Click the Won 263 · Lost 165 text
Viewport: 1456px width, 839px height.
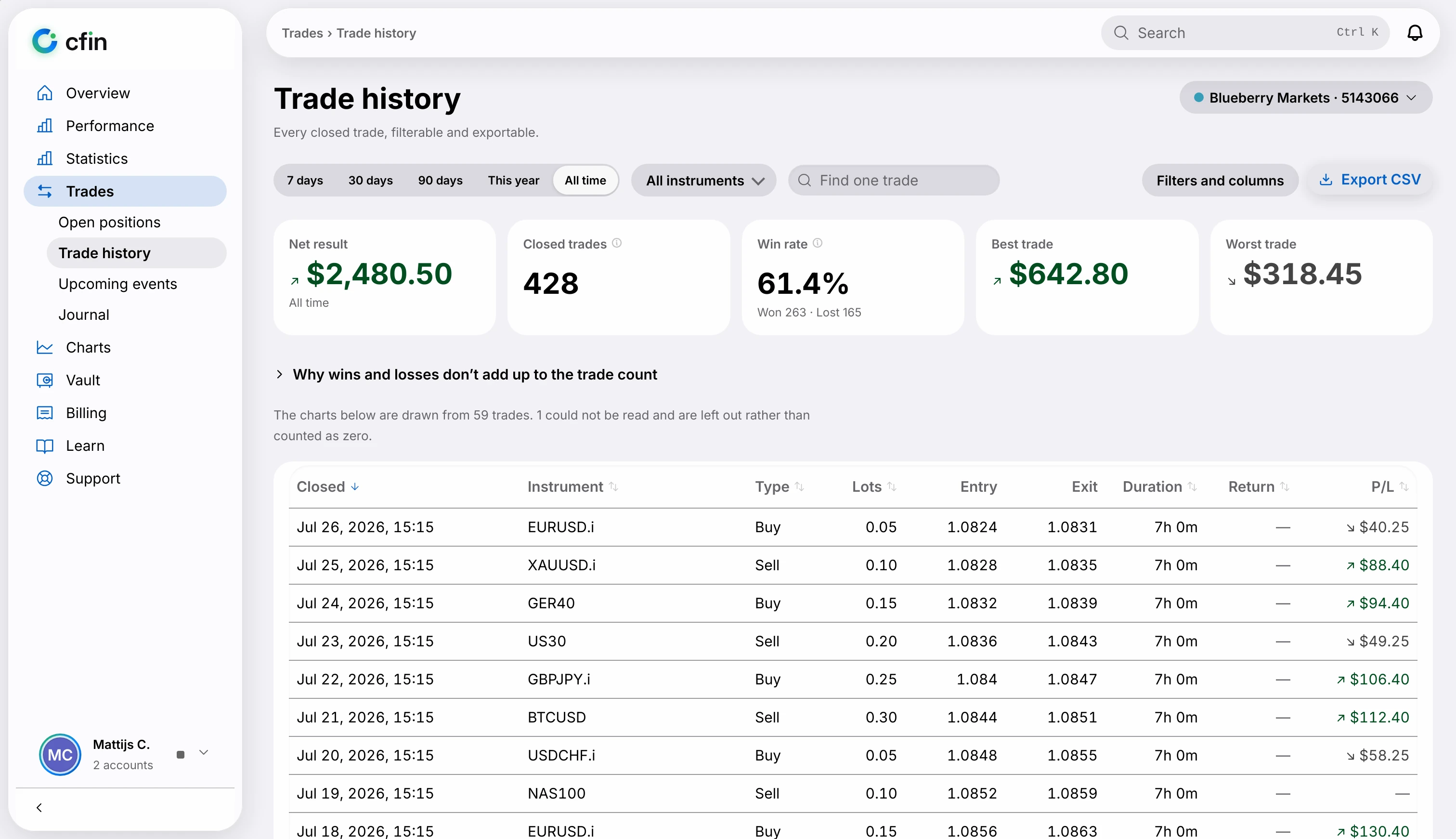tap(809, 312)
